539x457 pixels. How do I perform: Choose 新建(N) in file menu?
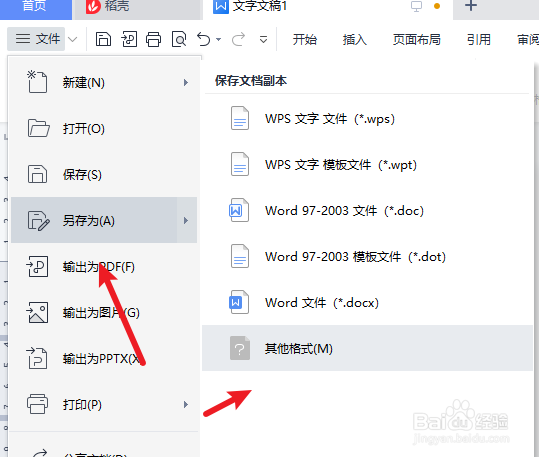coord(104,83)
